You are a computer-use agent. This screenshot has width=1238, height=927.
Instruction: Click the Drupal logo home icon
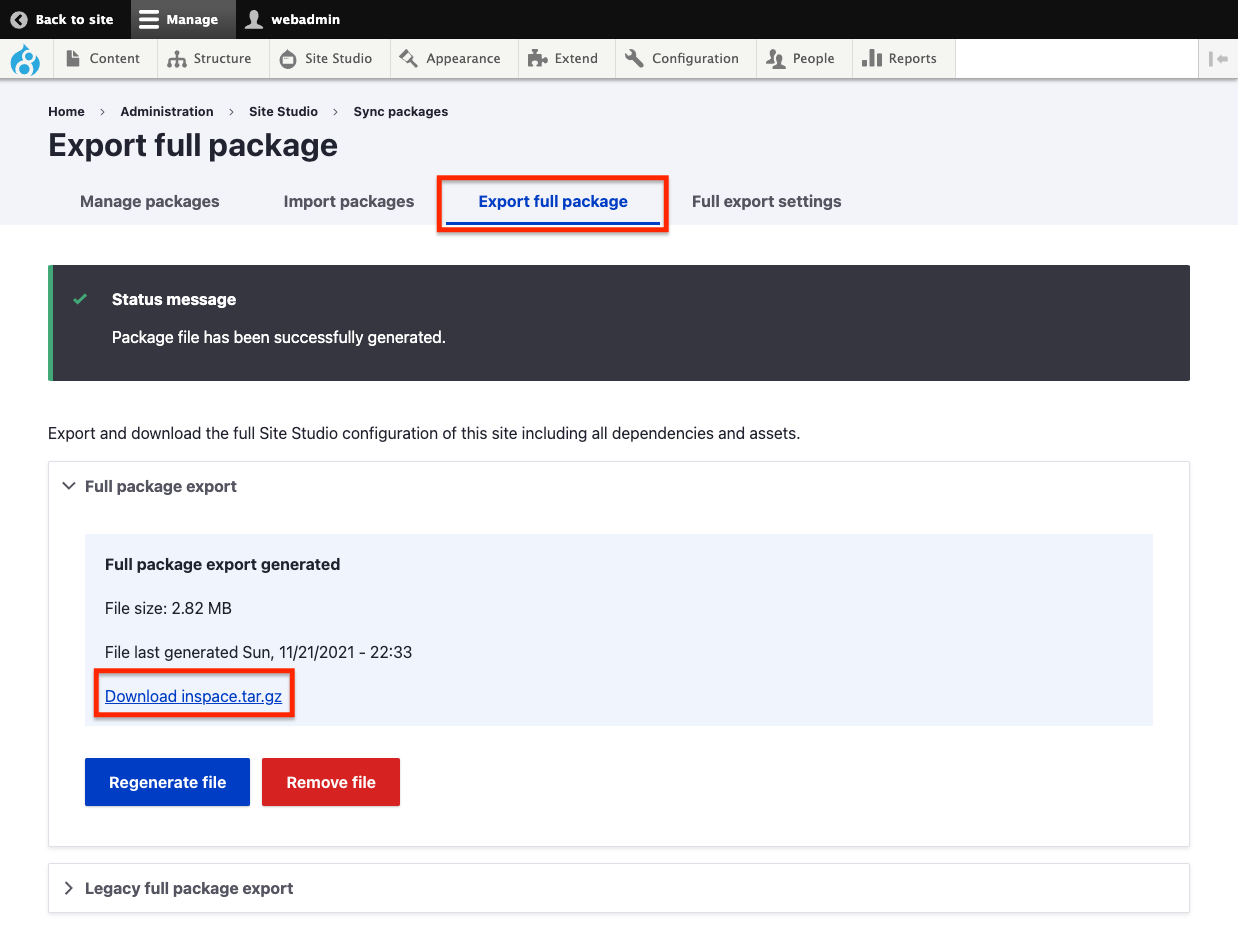[x=25, y=60]
